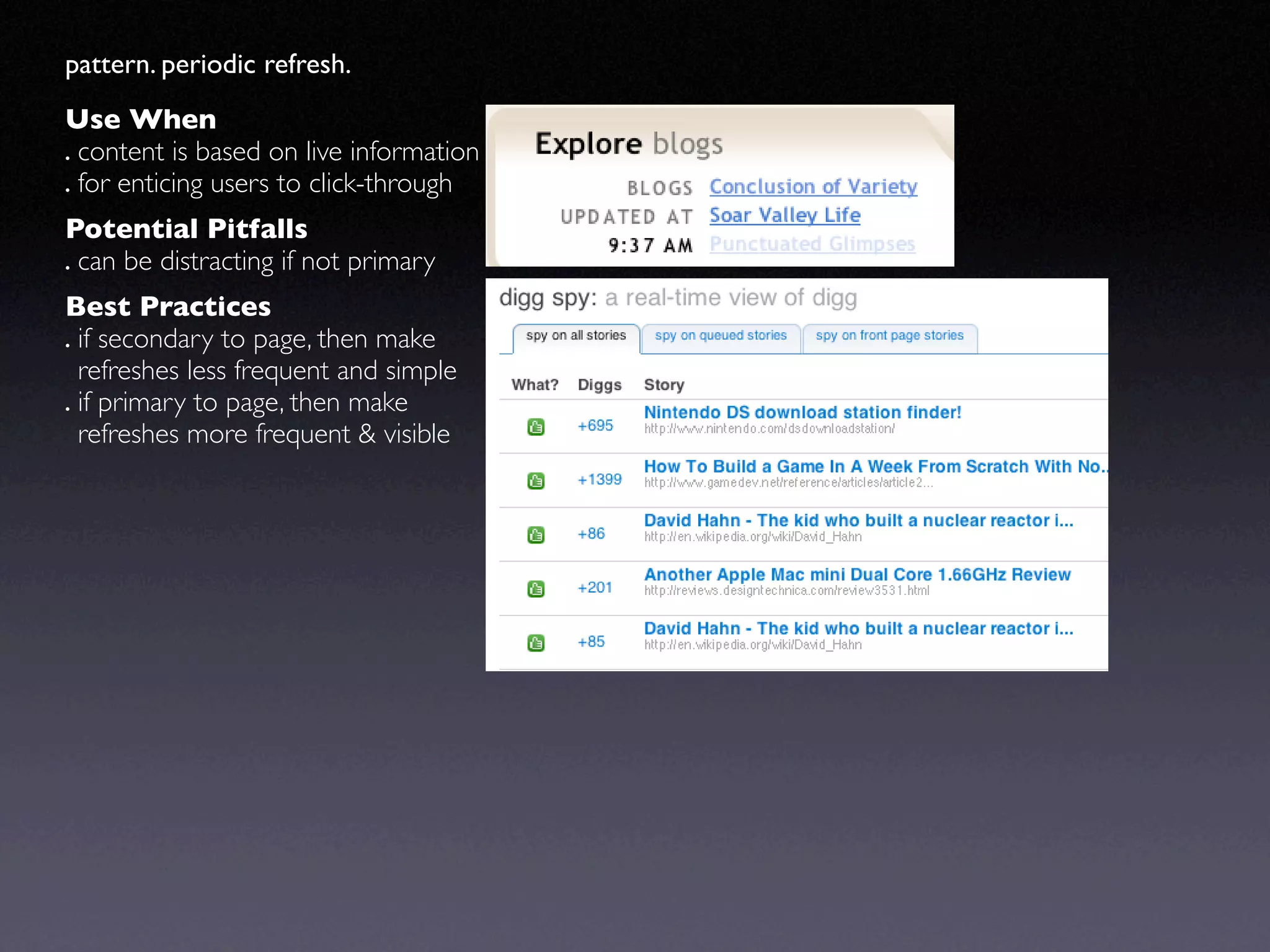Click the +201 digg count
Image resolution: width=1270 pixels, height=952 pixels.
(x=595, y=588)
